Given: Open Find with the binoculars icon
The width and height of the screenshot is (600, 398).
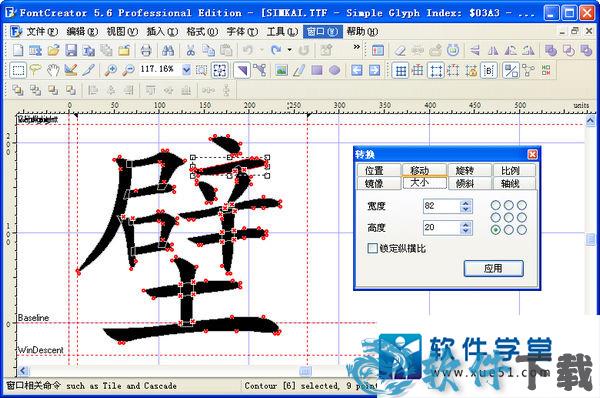Looking at the screenshot, I should tap(168, 50).
